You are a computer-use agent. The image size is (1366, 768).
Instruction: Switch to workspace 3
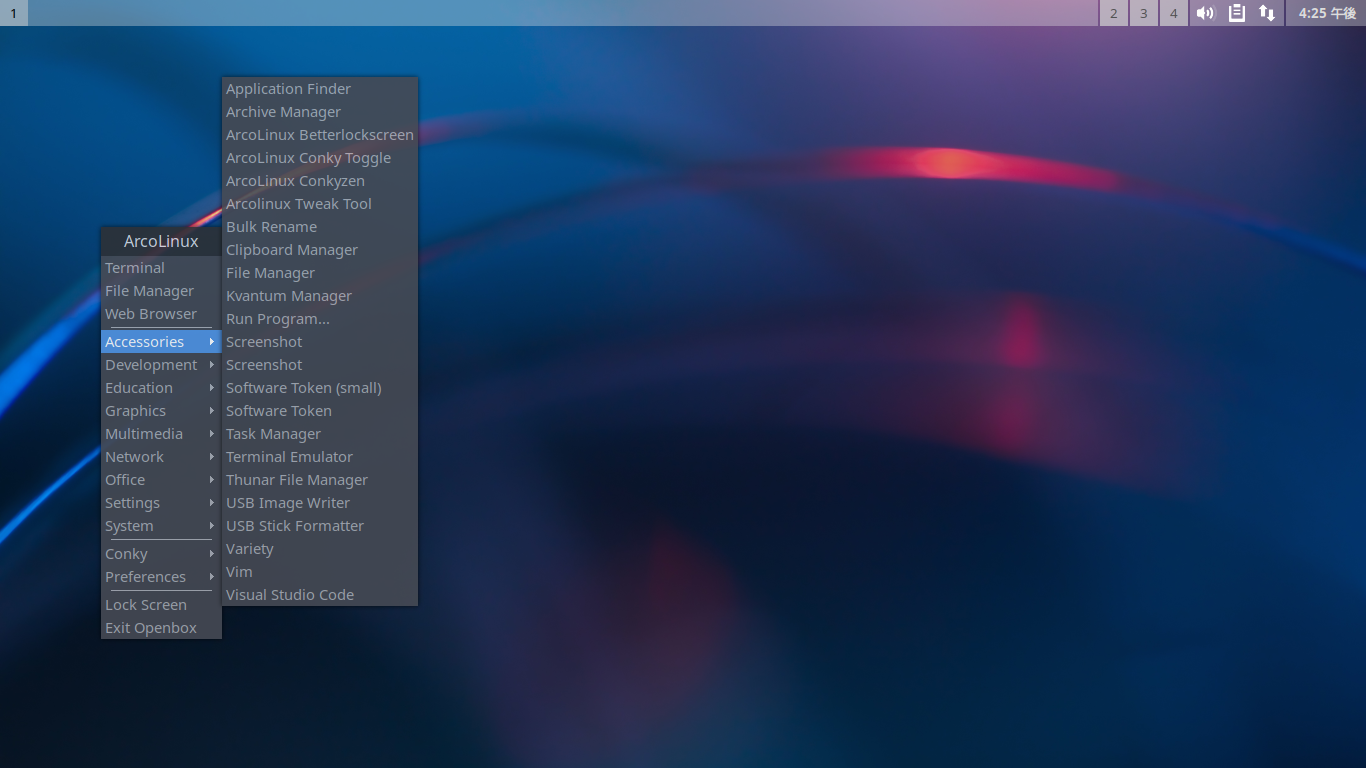coord(1144,13)
